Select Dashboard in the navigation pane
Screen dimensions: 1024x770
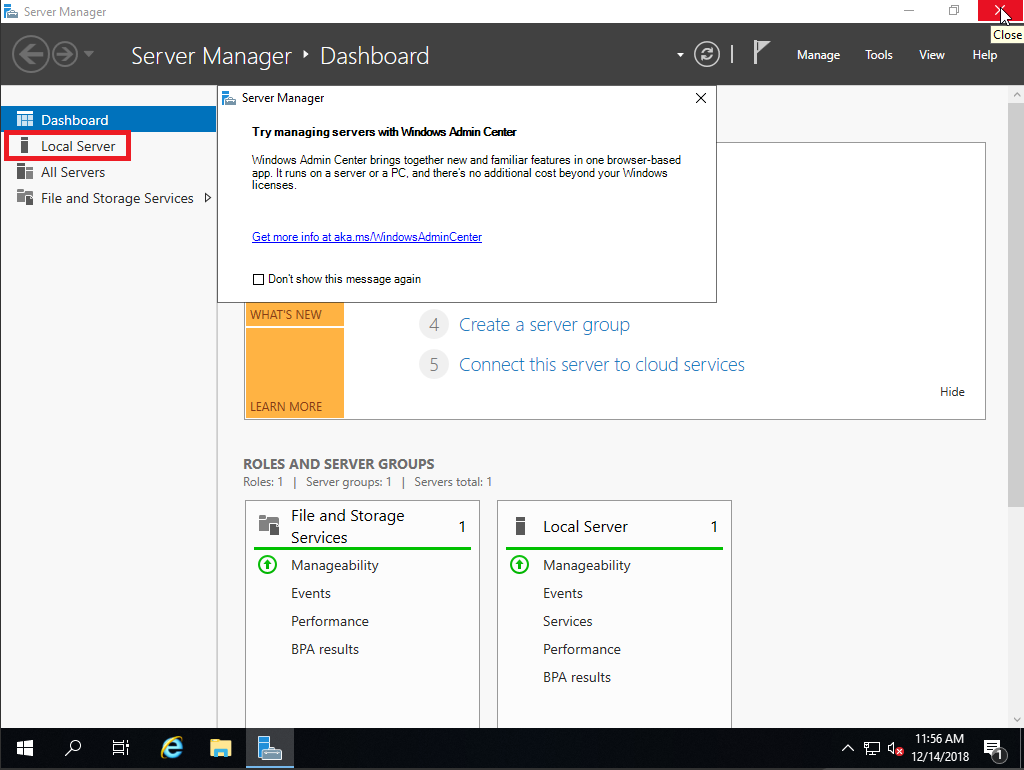tap(108, 120)
